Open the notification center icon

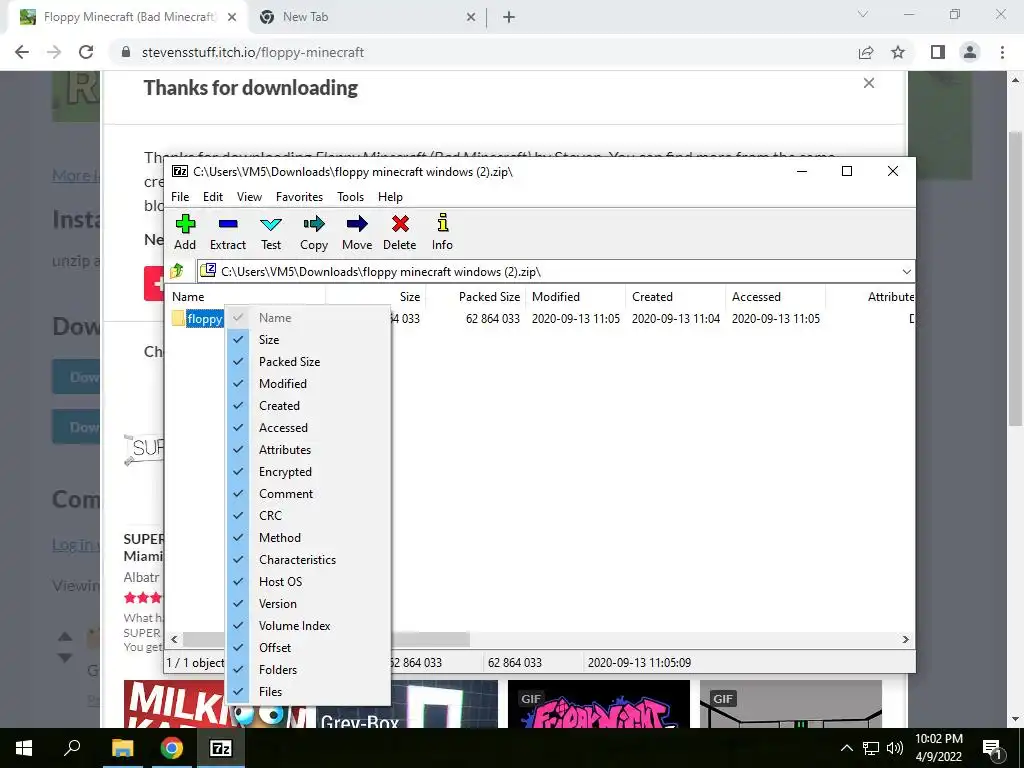(x=992, y=748)
